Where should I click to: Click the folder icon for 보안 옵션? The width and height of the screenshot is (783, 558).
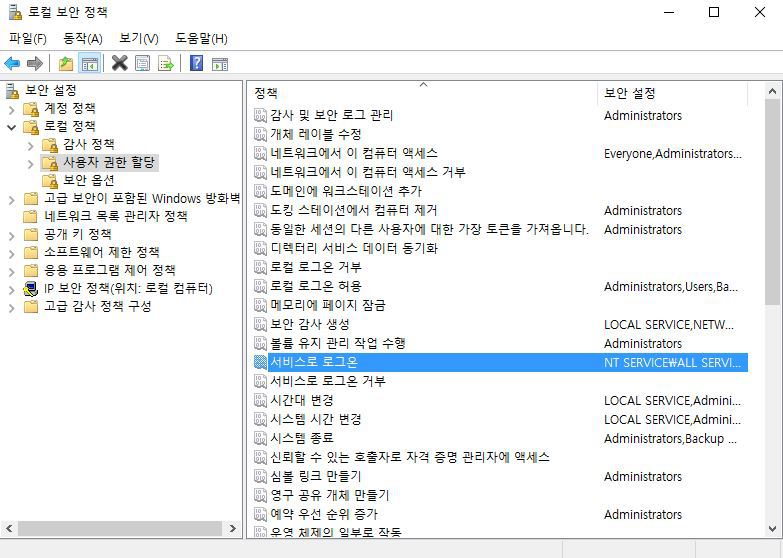click(50, 180)
